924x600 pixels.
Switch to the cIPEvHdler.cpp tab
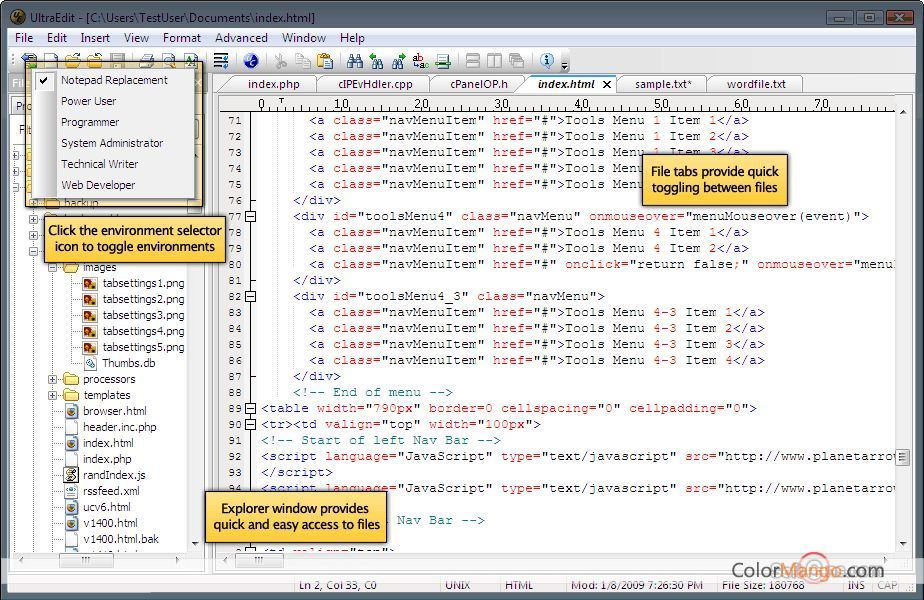(375, 84)
